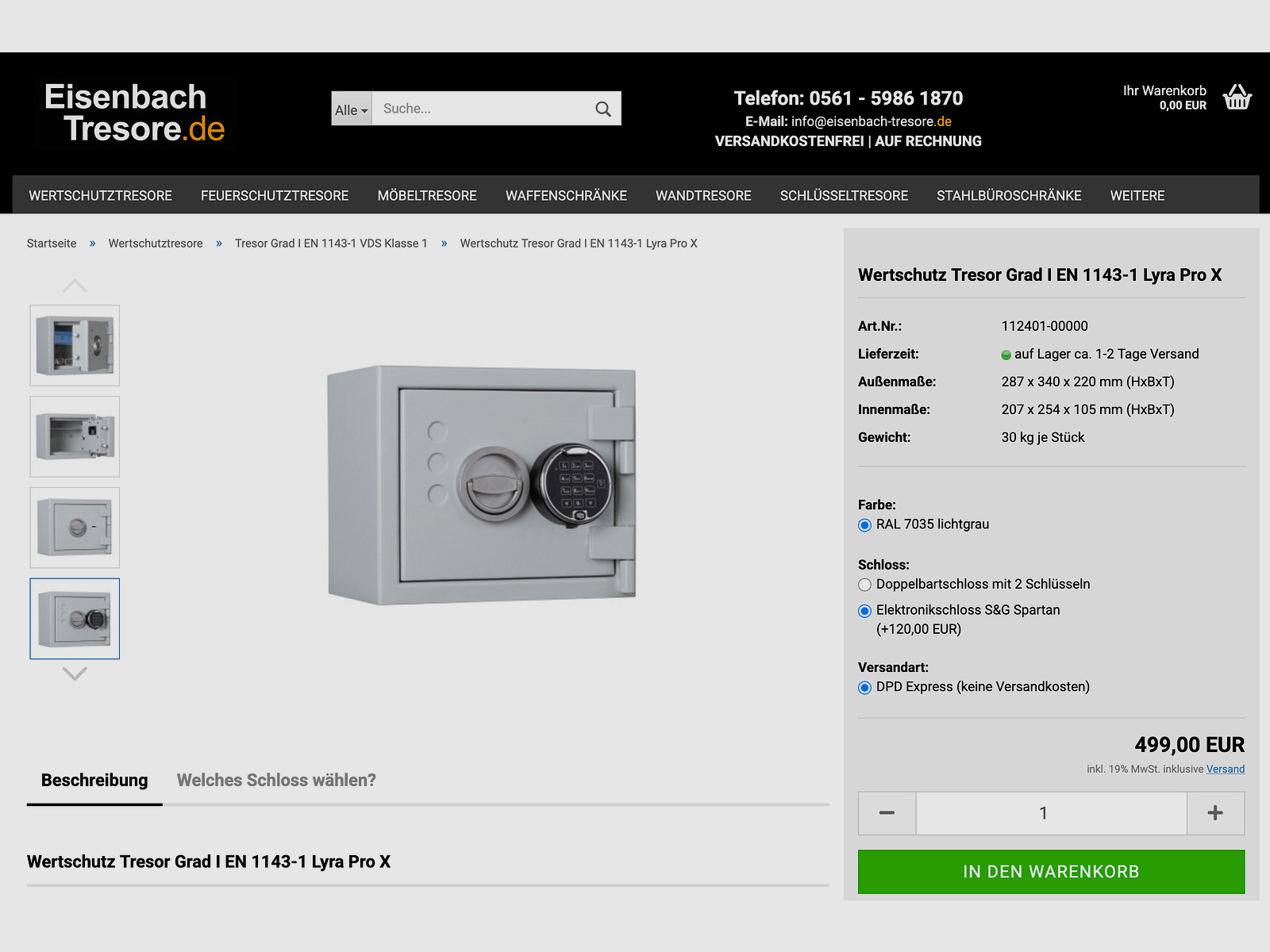Screen dimensions: 1270x952
Task: Open the WAFFENSCHRÄNKE menu
Action: 566,196
